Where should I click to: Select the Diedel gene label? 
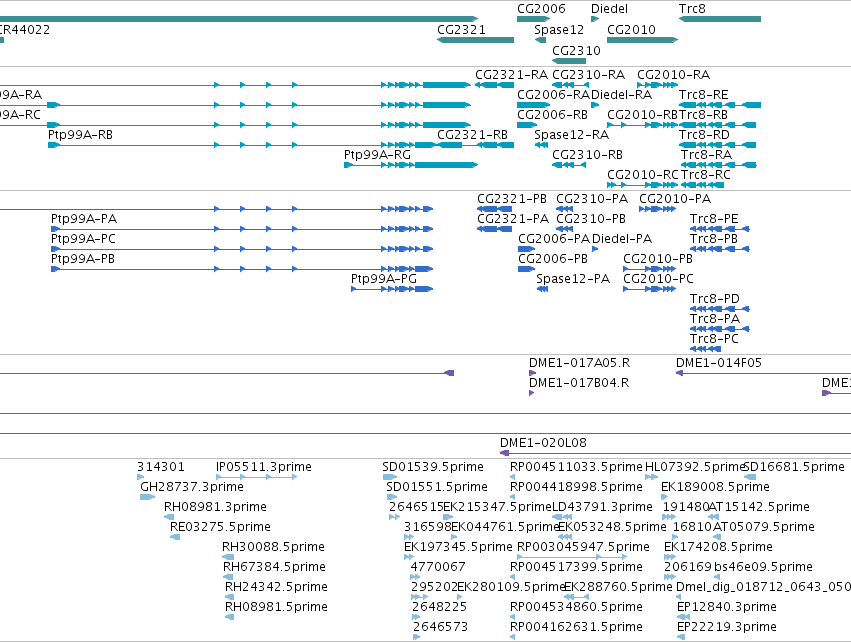[609, 9]
